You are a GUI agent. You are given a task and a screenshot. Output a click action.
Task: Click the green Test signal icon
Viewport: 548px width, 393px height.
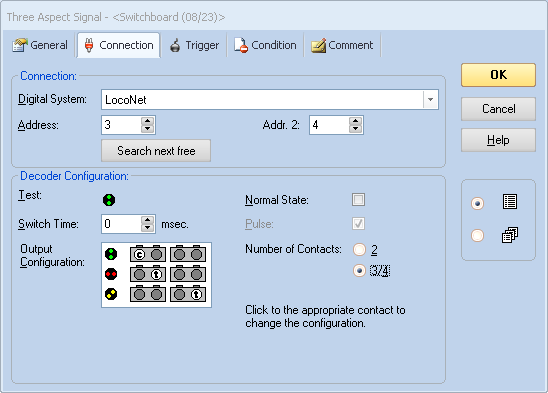pos(109,200)
